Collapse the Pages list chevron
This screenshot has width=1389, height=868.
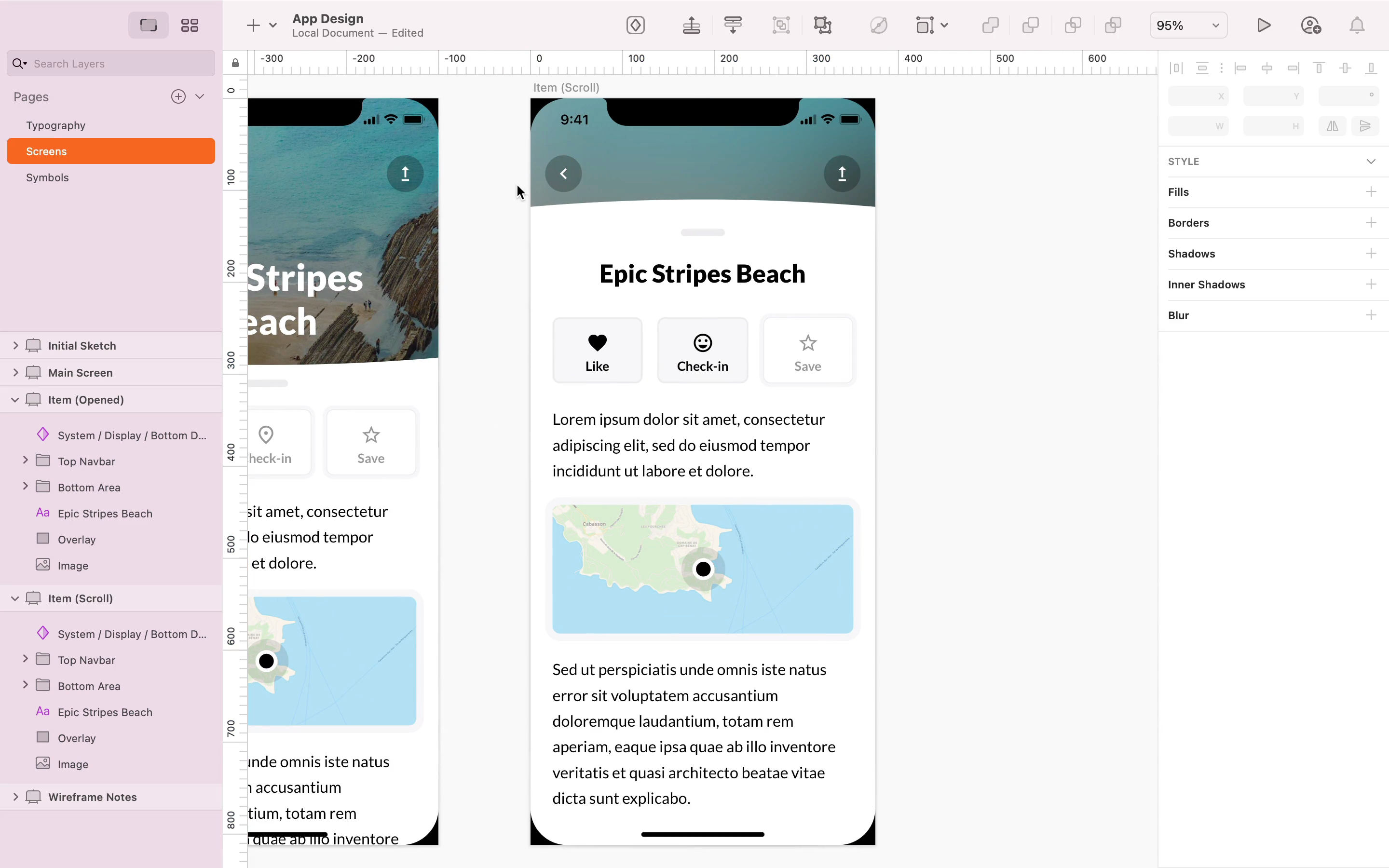point(200,96)
